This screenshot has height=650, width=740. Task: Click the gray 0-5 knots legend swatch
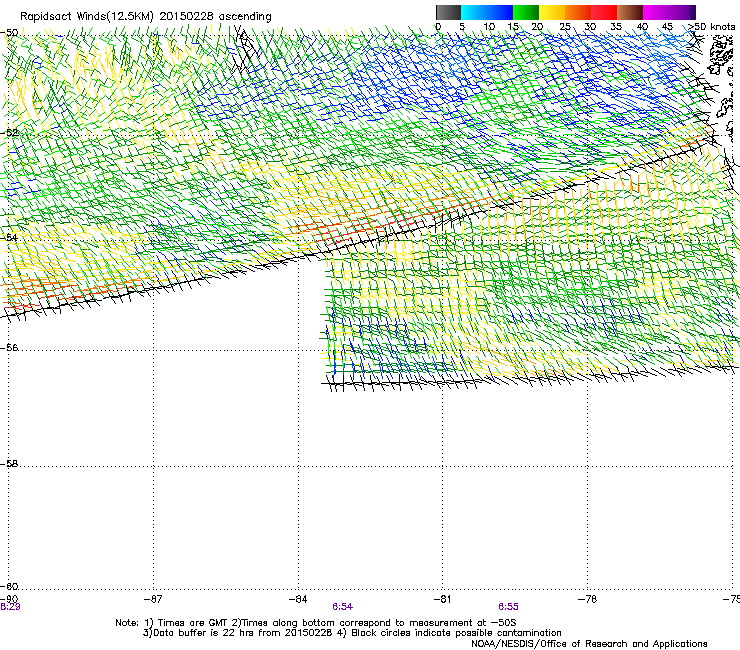click(448, 12)
